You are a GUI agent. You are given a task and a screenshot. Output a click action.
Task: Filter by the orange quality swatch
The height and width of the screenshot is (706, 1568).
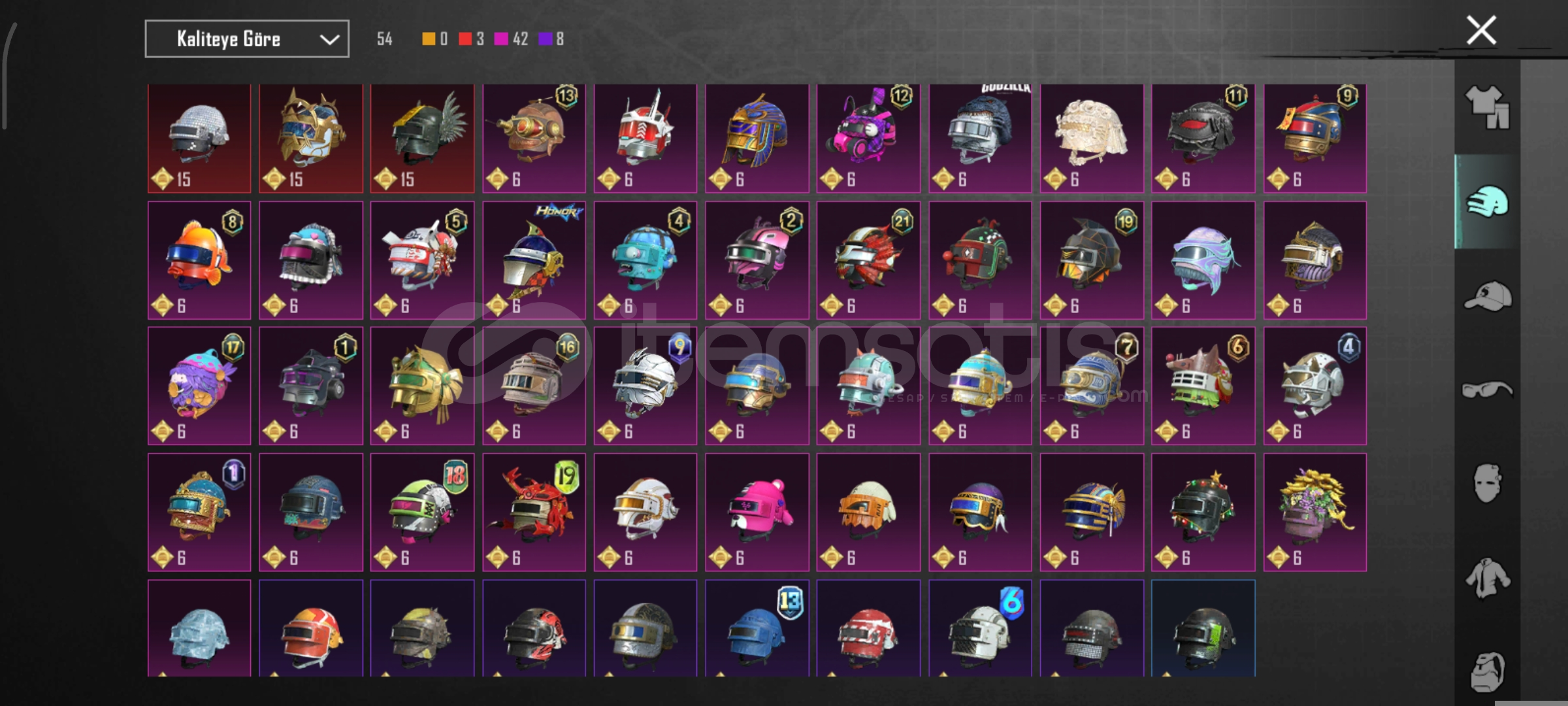[x=429, y=39]
